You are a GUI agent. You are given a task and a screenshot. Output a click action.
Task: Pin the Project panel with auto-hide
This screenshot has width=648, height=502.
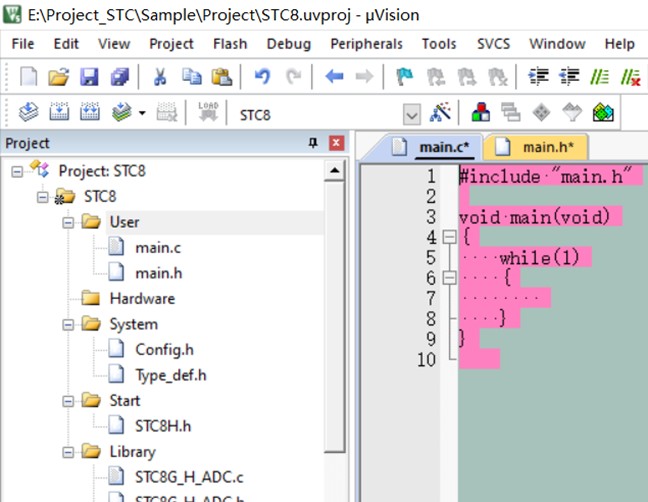point(313,143)
